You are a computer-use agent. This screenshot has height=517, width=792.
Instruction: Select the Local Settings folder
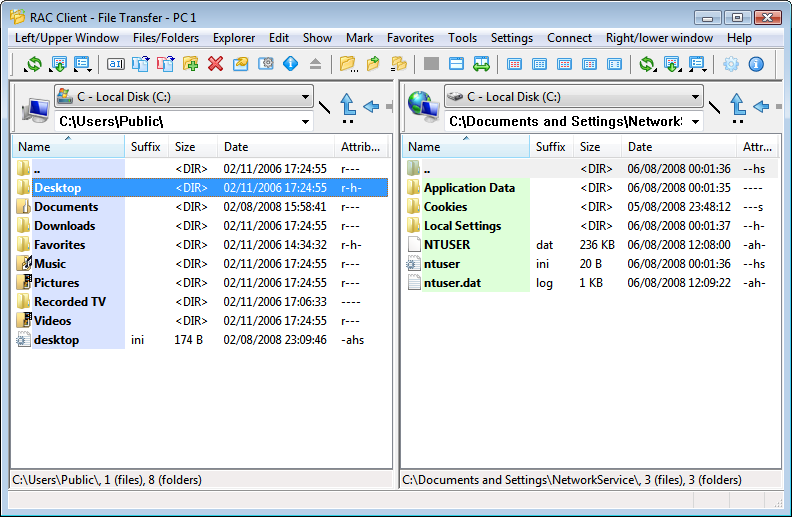pos(591,226)
